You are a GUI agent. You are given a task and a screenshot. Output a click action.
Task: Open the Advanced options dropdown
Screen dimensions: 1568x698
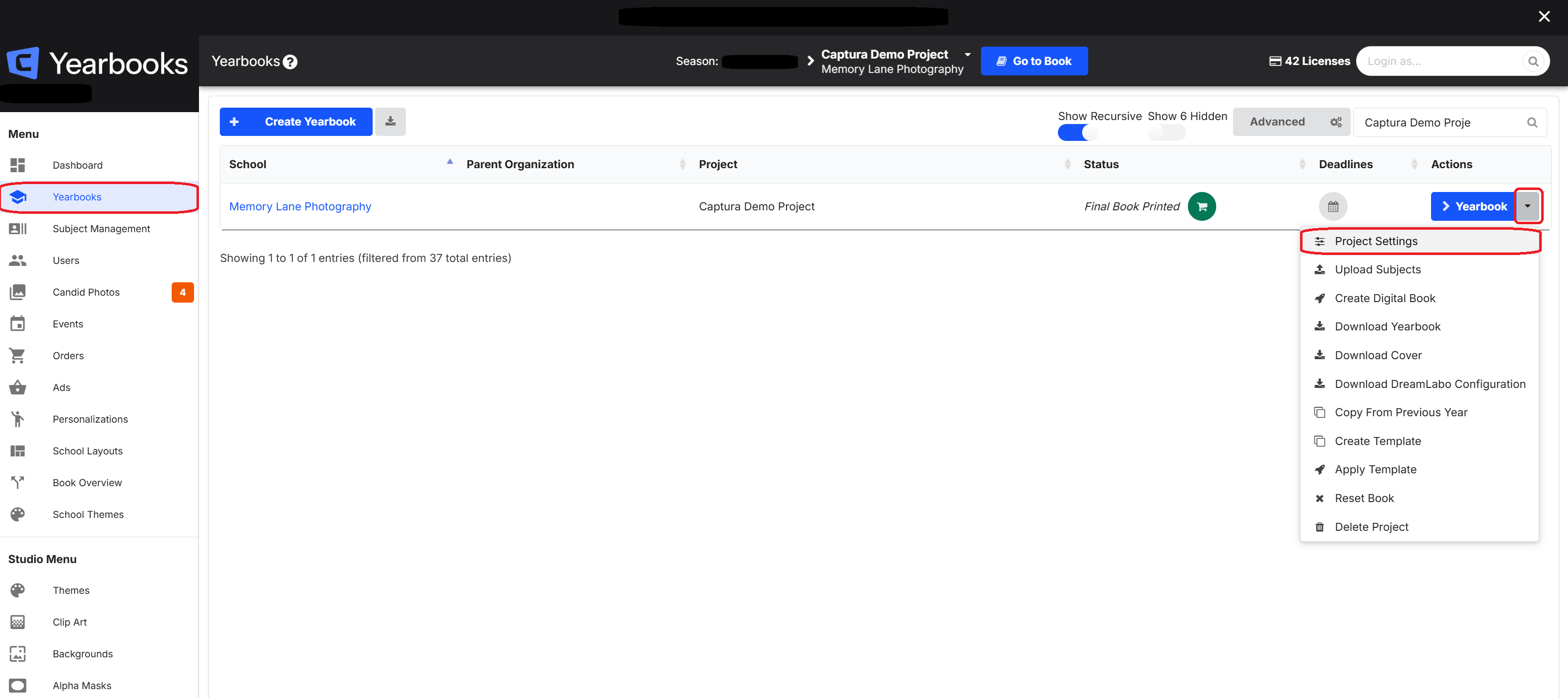[x=1292, y=122]
